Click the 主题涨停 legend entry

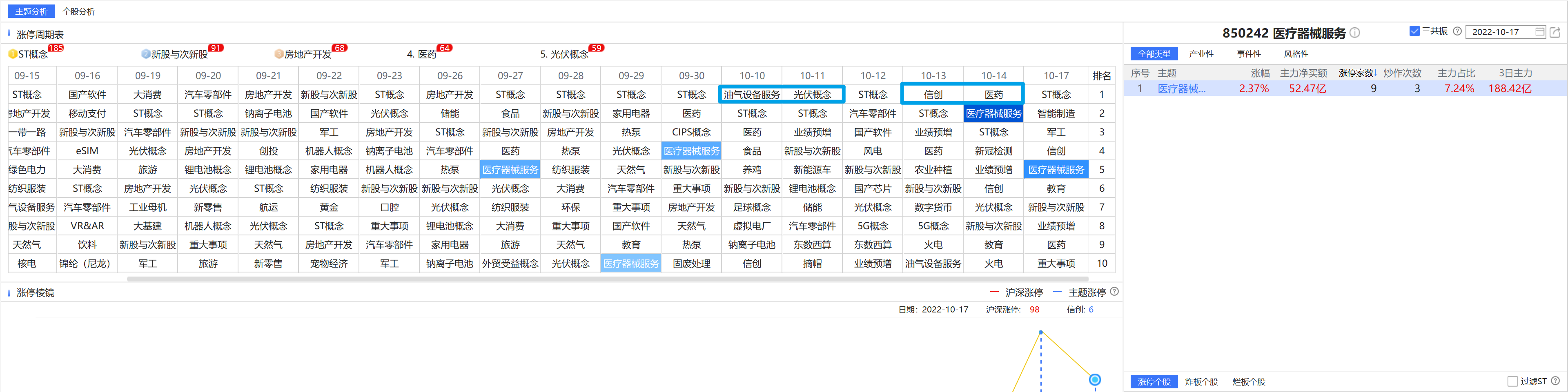tap(1080, 292)
